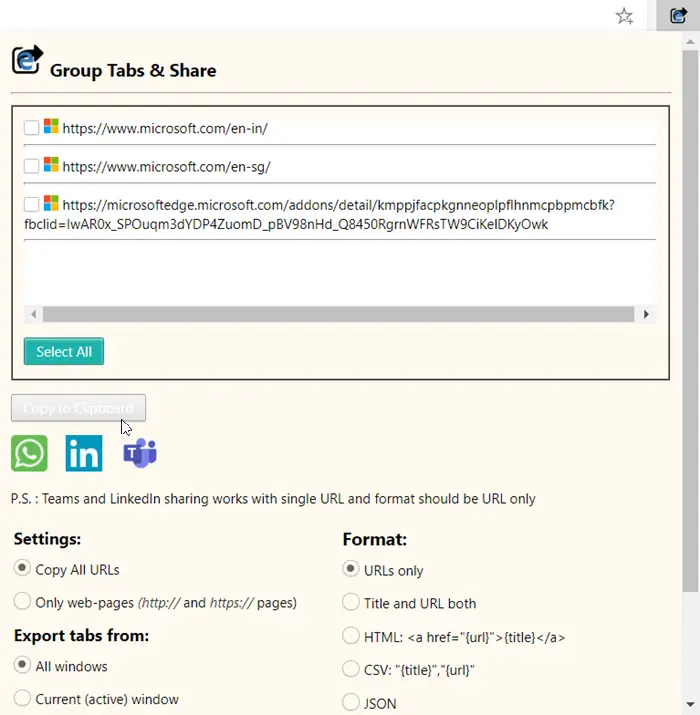Click the https://www.microsoft.com/en-in/ URL text
The height and width of the screenshot is (715, 700).
tap(165, 129)
